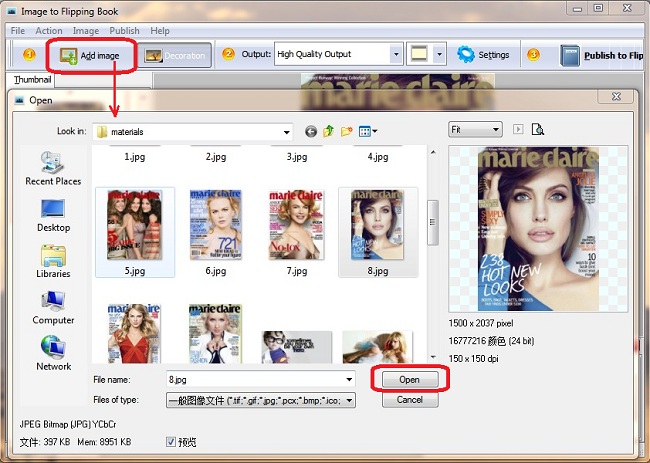Select Network in the sidebar
The width and height of the screenshot is (650, 463).
53,353
